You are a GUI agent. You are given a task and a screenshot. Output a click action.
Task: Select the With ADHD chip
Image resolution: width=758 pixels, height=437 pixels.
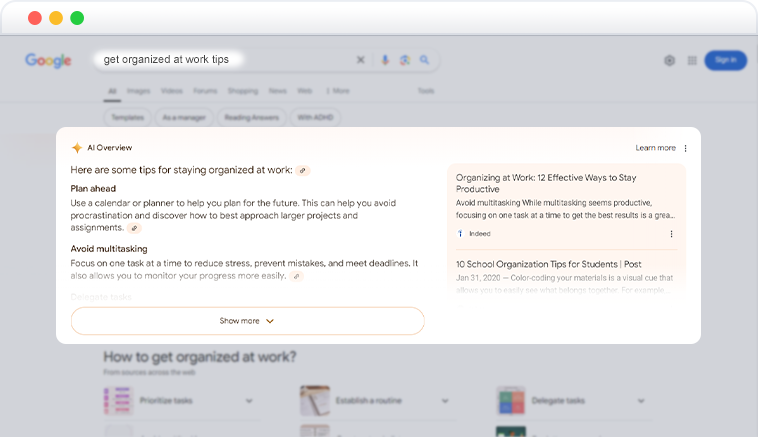[315, 117]
